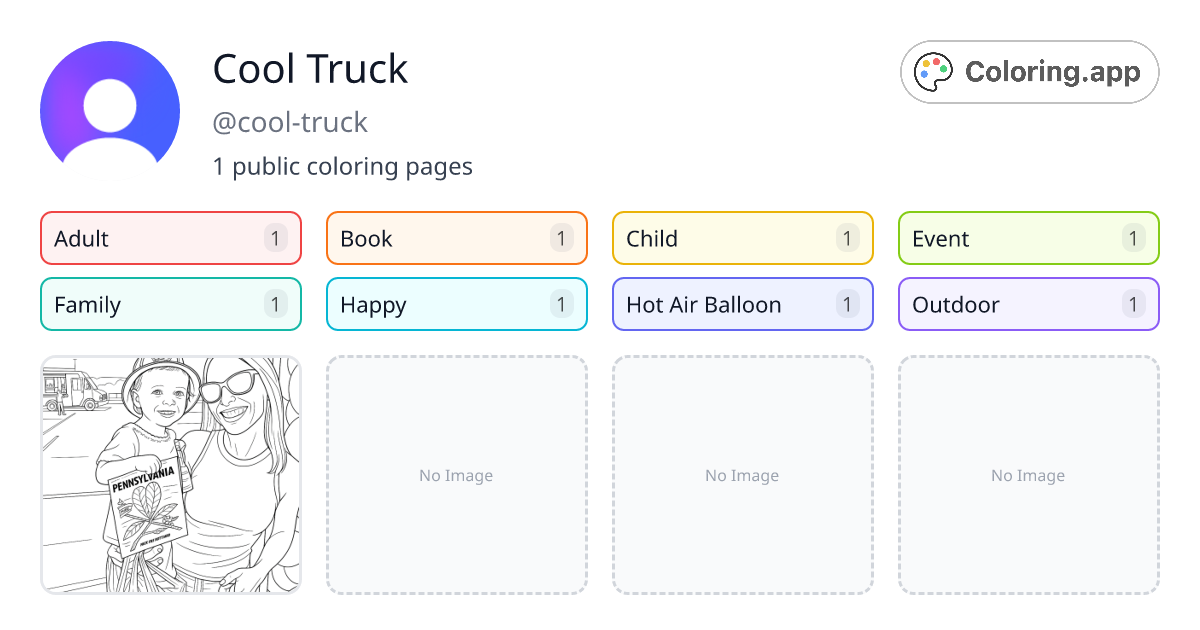Toggle the Adult category filter off
Screen dimensions: 1200x630
click(x=170, y=238)
